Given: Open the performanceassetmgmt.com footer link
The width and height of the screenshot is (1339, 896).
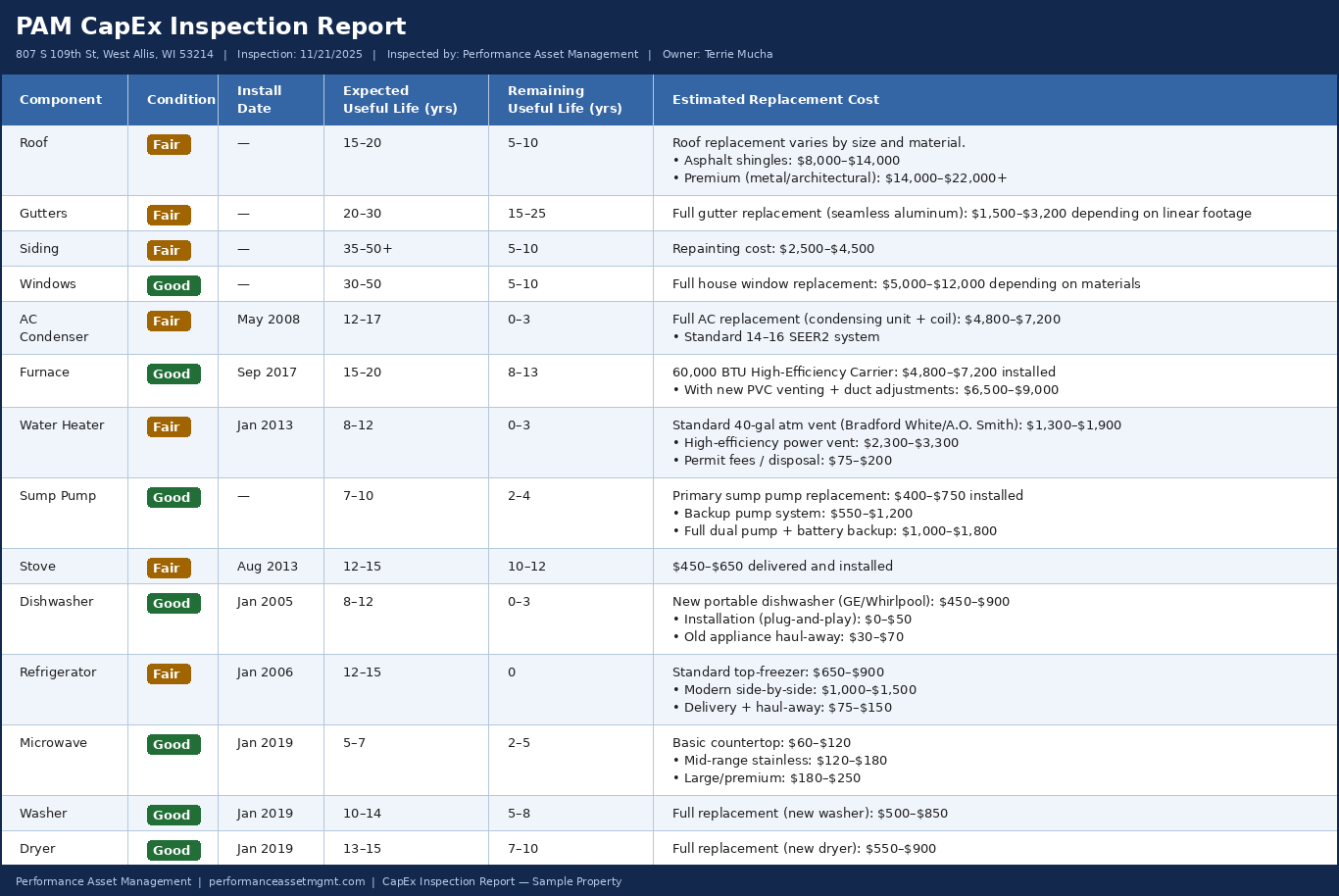Looking at the screenshot, I should point(286,882).
